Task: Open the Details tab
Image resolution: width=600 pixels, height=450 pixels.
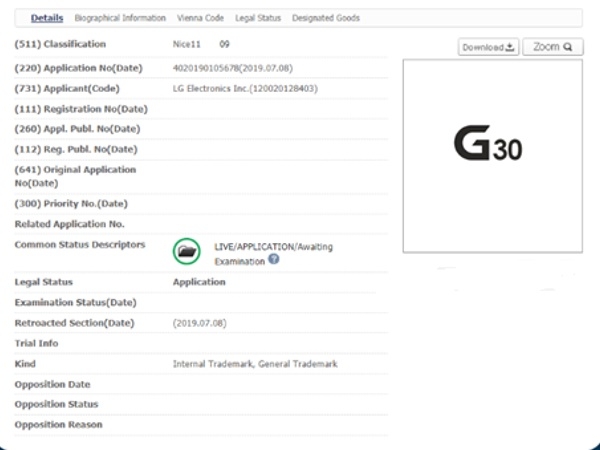Action: pos(47,18)
